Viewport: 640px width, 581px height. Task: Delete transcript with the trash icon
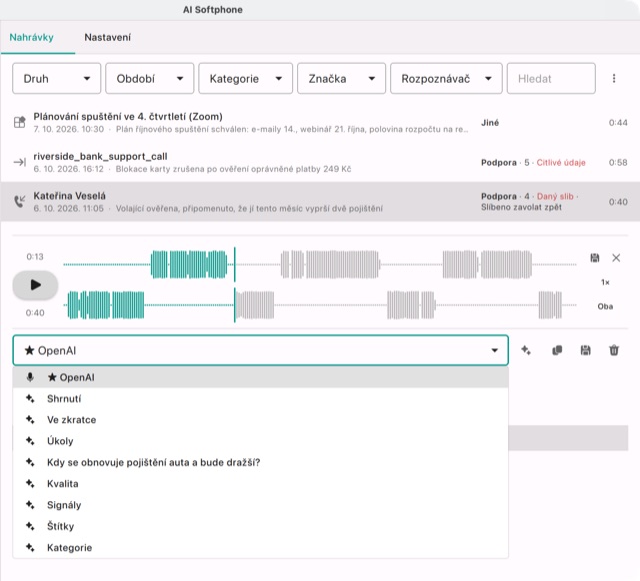coord(614,350)
